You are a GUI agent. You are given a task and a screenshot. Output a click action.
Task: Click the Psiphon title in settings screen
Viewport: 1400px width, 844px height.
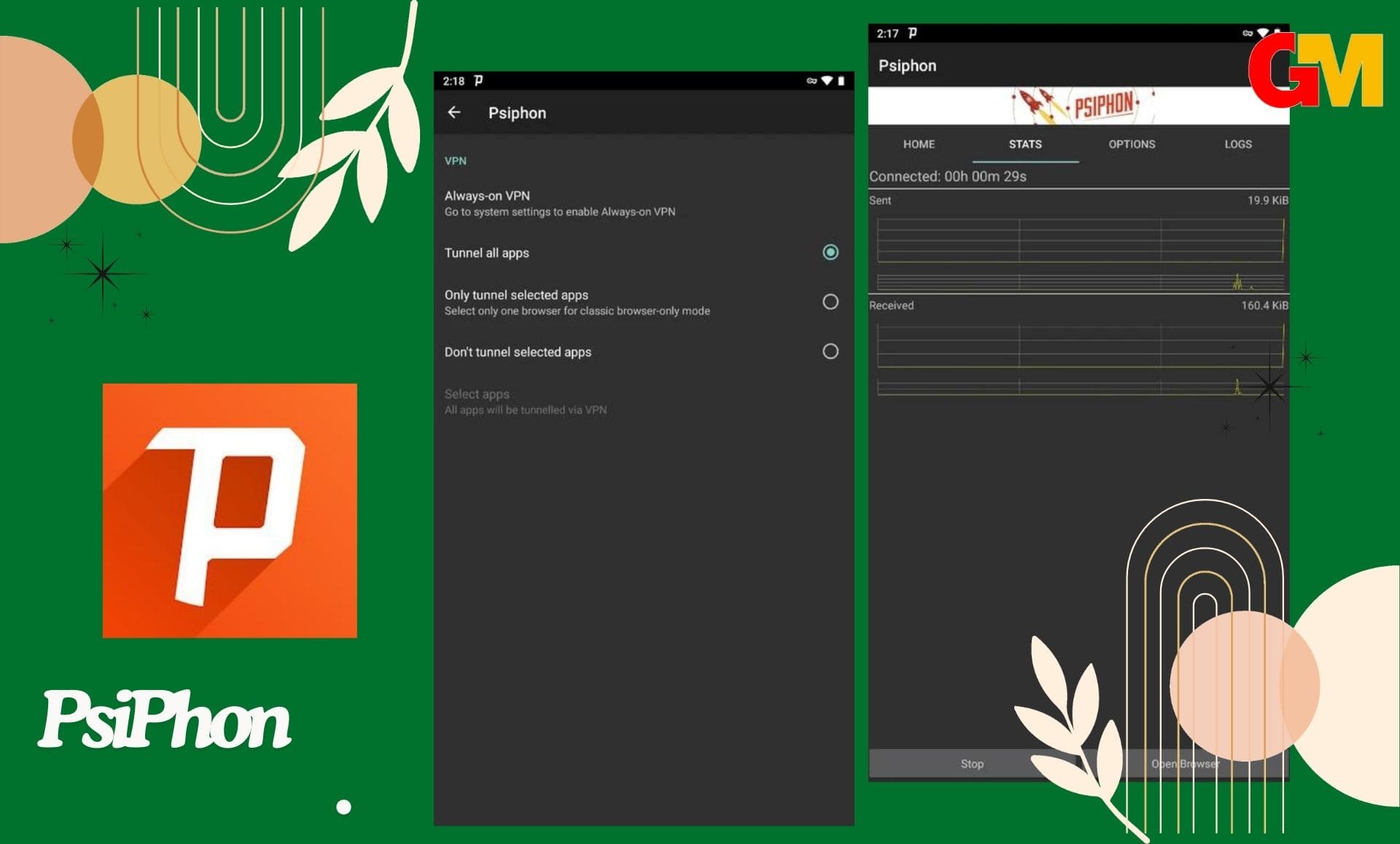[517, 113]
